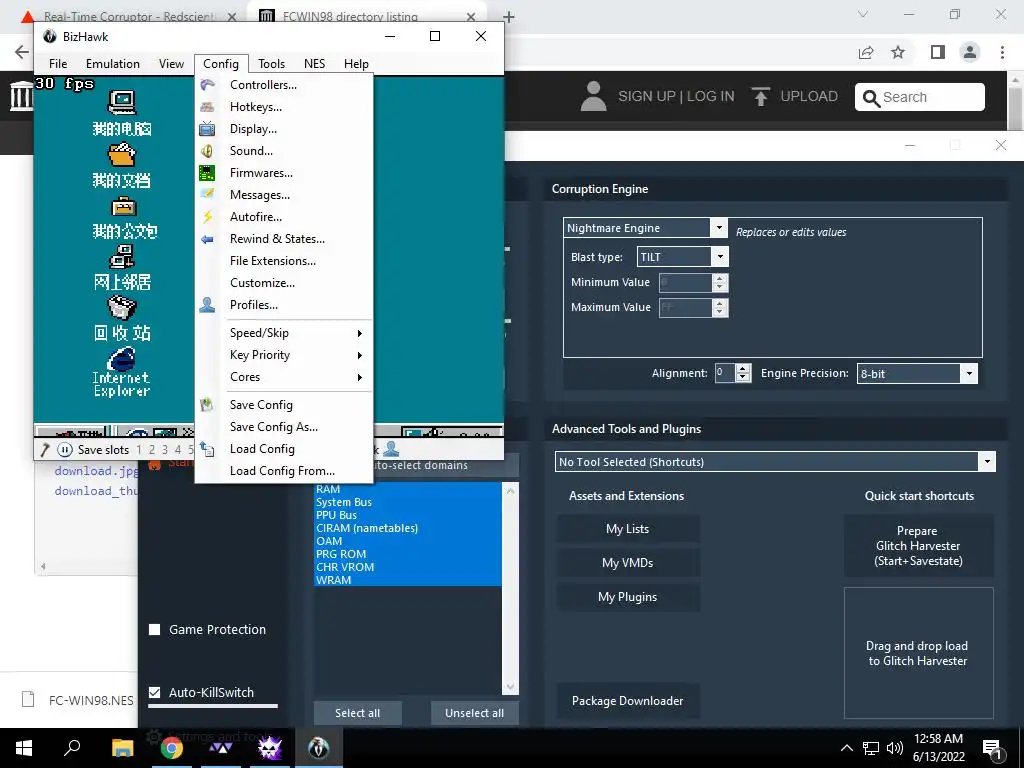Click the My Computer icon in emulated desktop
1024x768 pixels.
pos(122,103)
